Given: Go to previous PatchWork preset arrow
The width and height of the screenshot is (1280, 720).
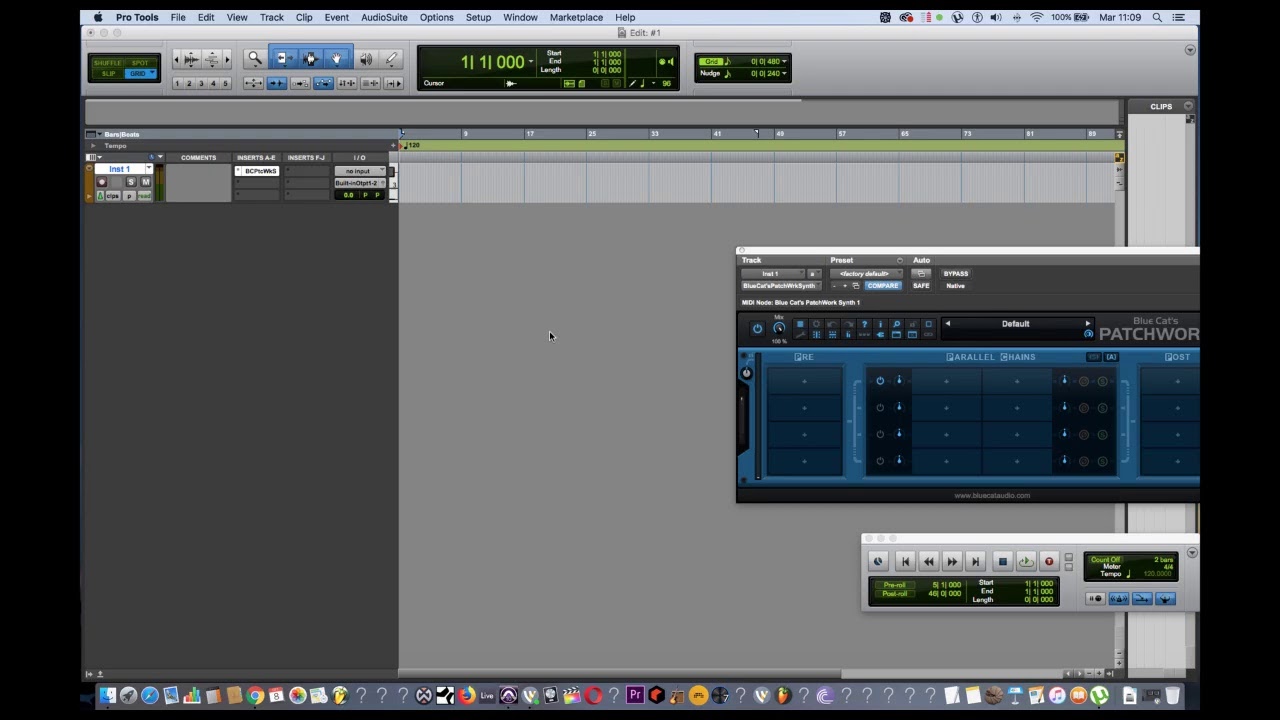Looking at the screenshot, I should pyautogui.click(x=948, y=324).
